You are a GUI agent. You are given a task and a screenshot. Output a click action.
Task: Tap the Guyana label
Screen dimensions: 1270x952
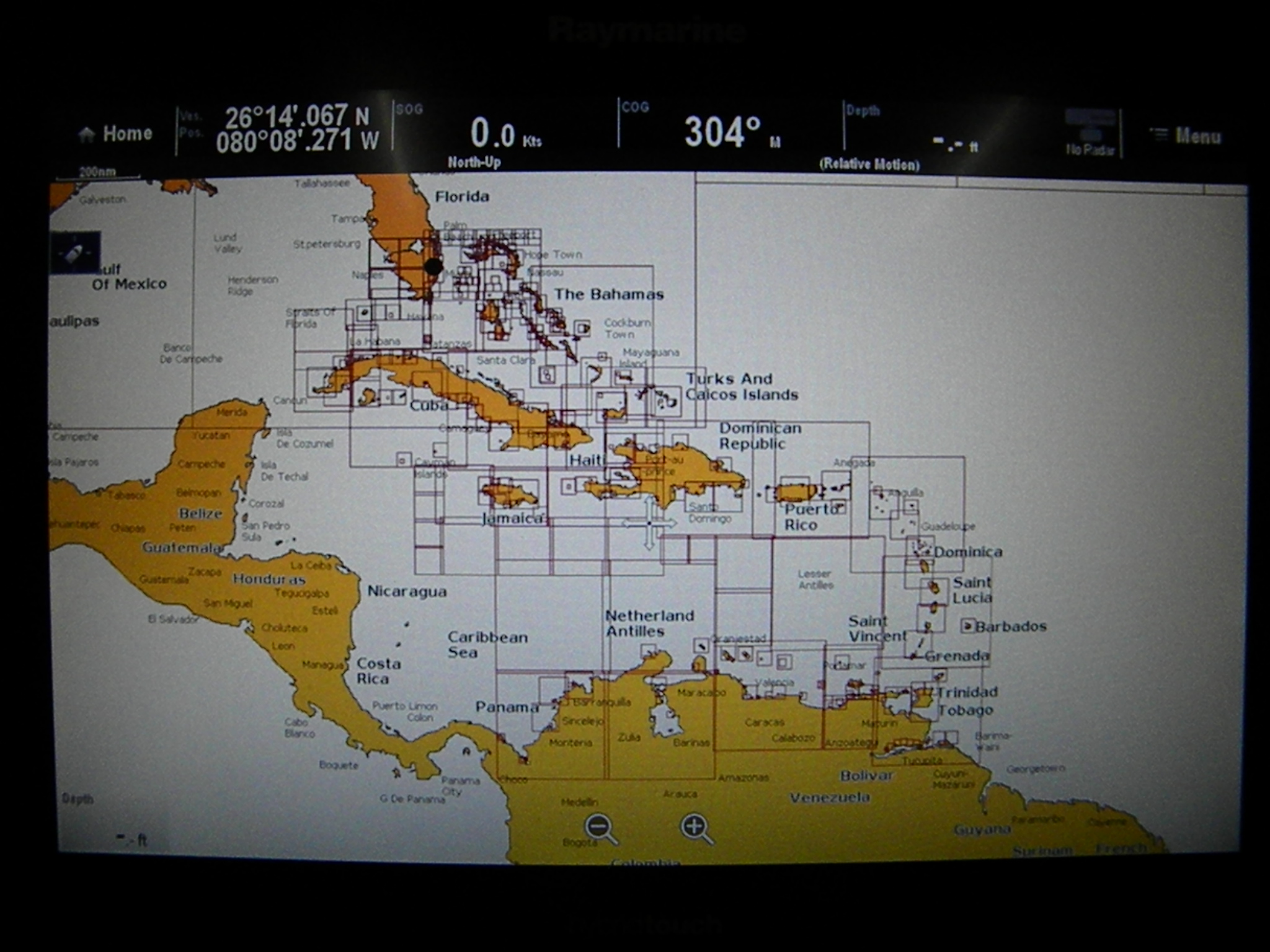982,830
